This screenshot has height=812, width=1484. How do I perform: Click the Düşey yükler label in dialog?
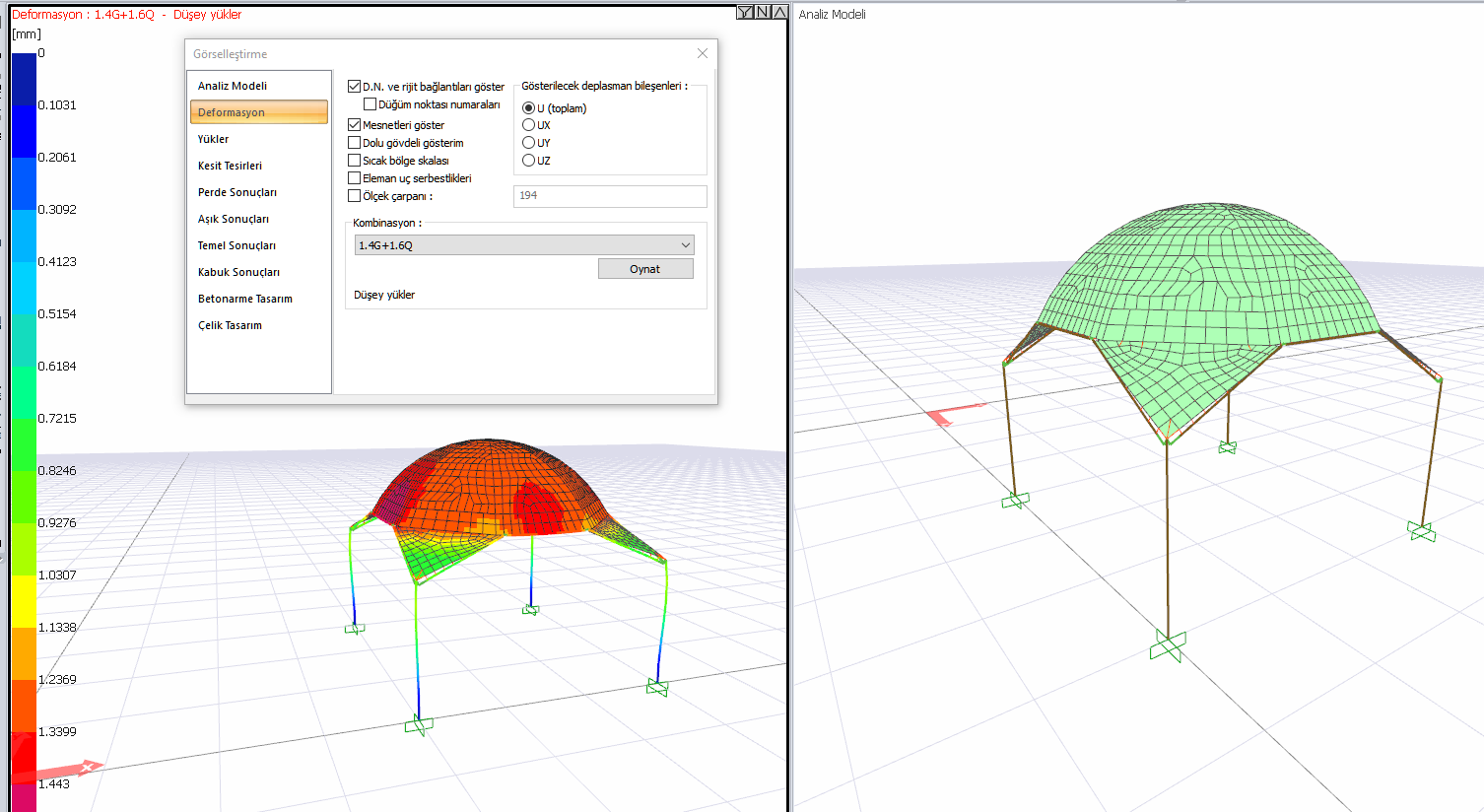click(384, 295)
